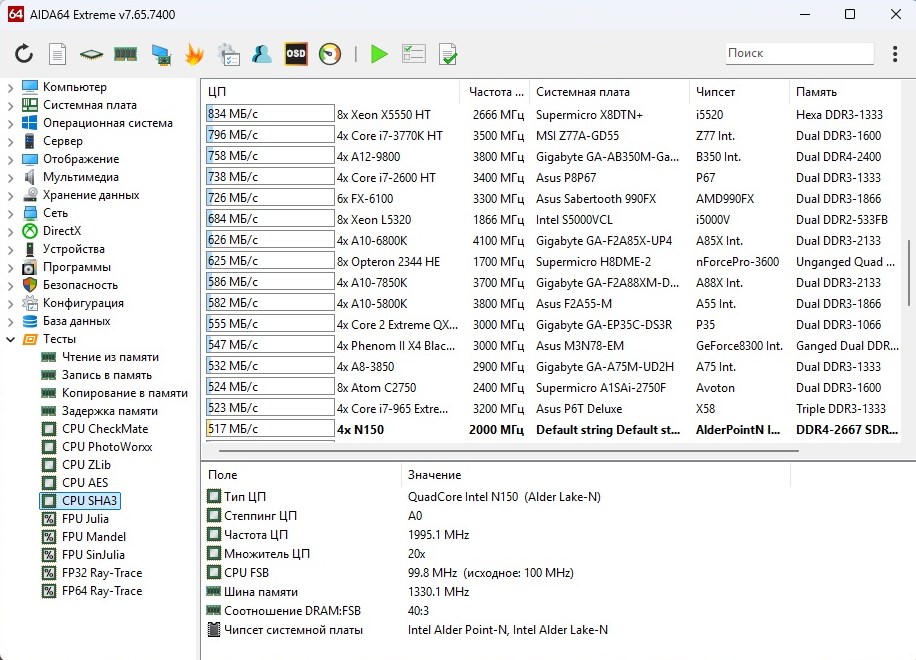This screenshot has height=660, width=916.
Task: Click the gauge sensor panel icon
Action: [330, 54]
